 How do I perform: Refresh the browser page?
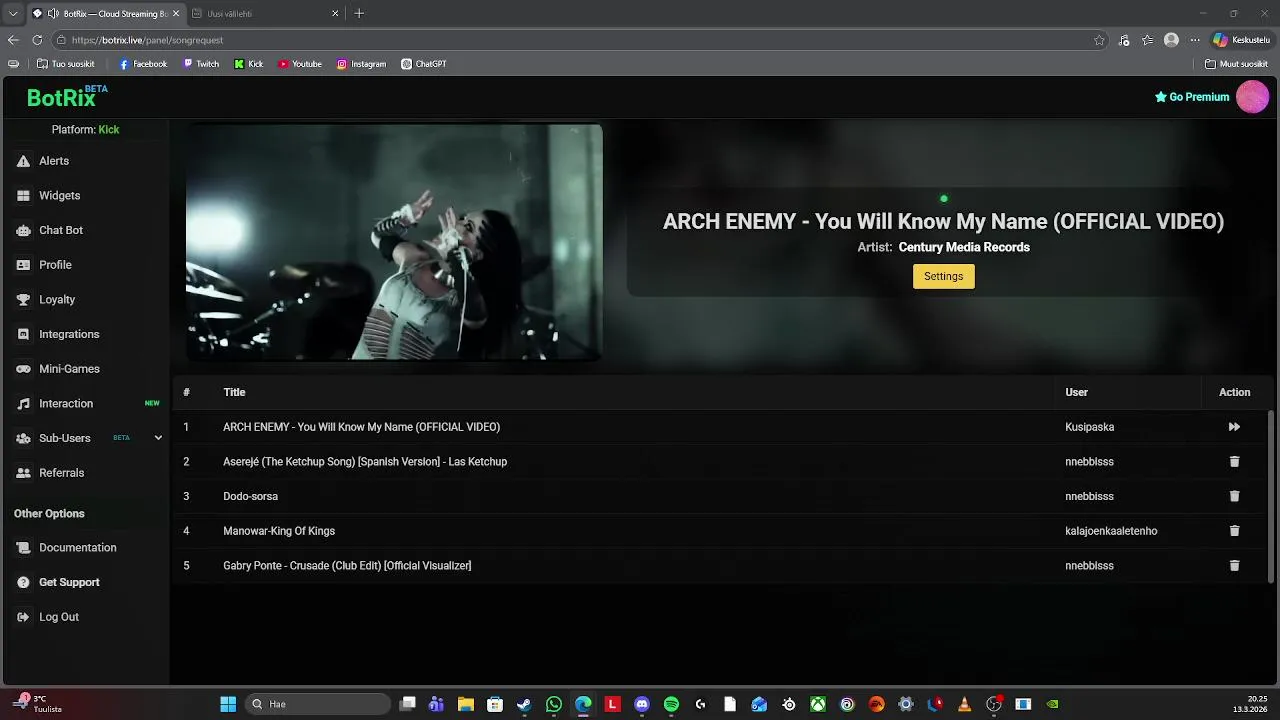(x=37, y=40)
